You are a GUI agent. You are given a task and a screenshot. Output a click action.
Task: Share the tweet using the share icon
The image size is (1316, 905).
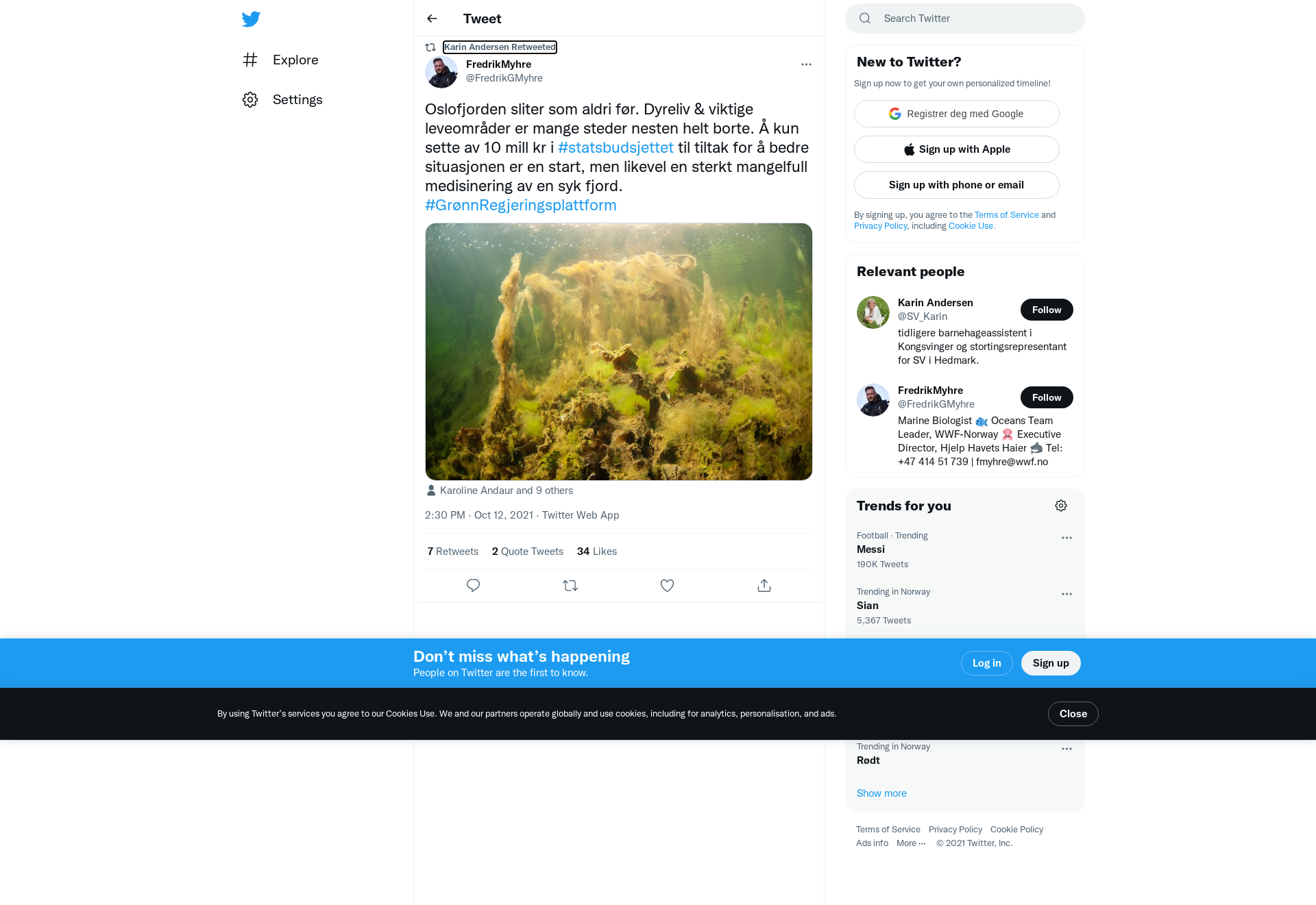click(764, 586)
